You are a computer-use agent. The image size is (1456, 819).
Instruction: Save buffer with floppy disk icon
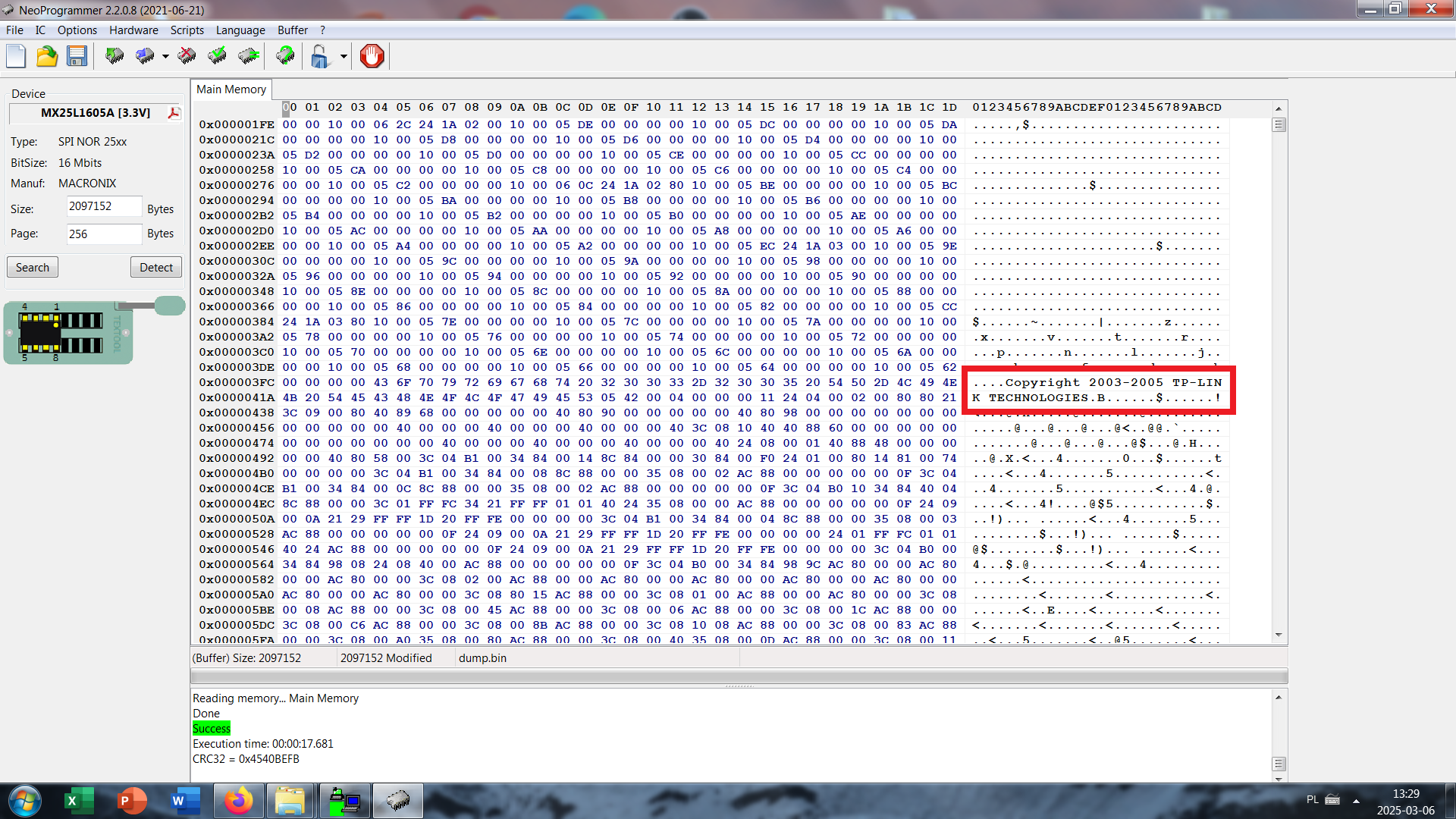77,56
